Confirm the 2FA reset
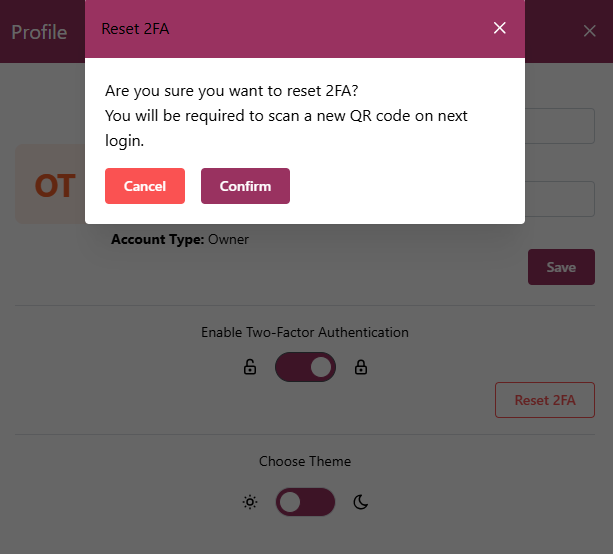Screen dimensions: 613x554 point(245,186)
